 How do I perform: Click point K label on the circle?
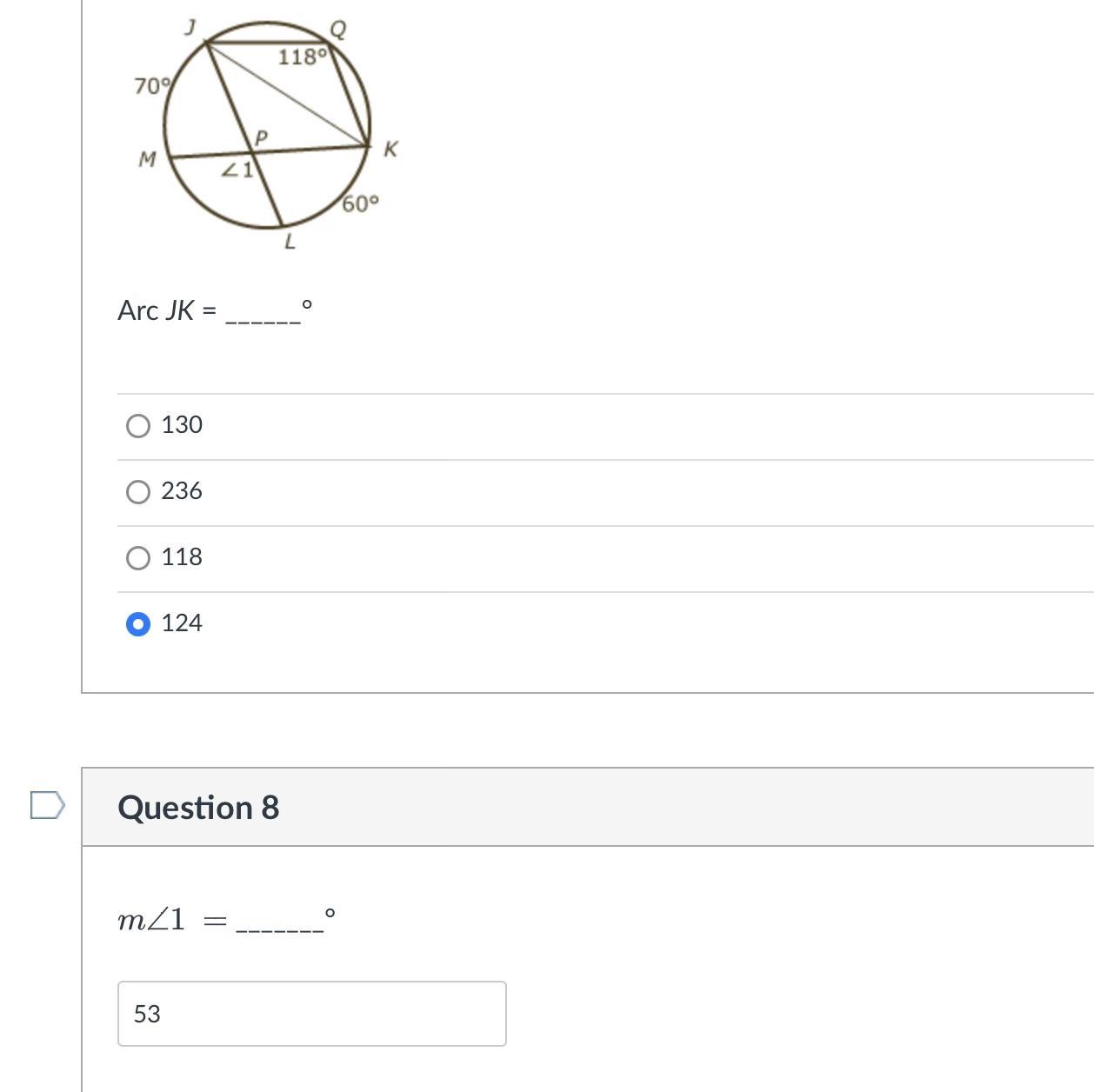[390, 150]
